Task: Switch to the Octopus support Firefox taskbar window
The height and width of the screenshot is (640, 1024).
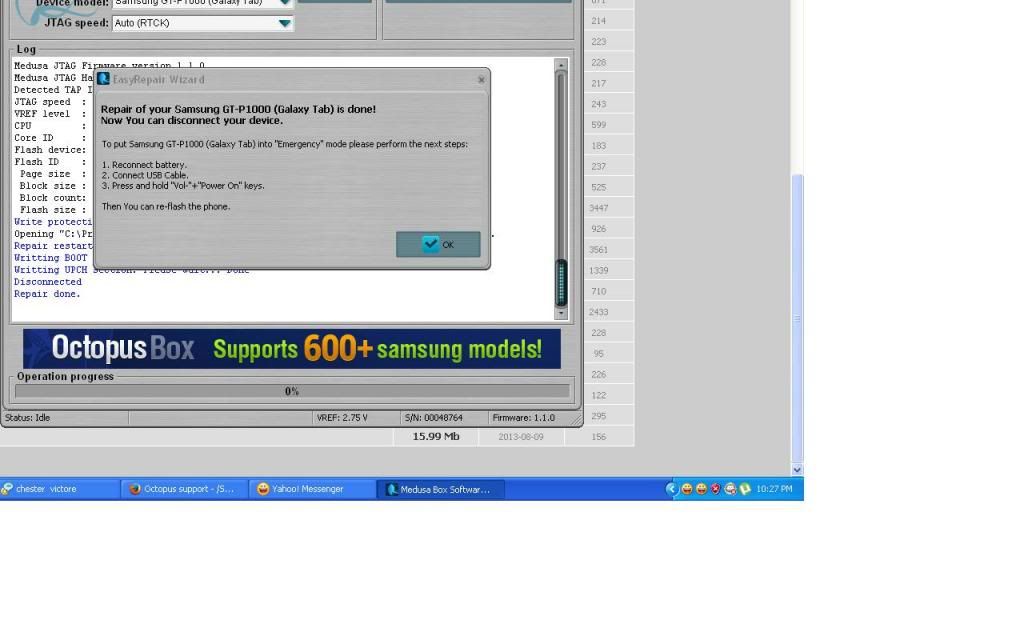Action: (184, 489)
